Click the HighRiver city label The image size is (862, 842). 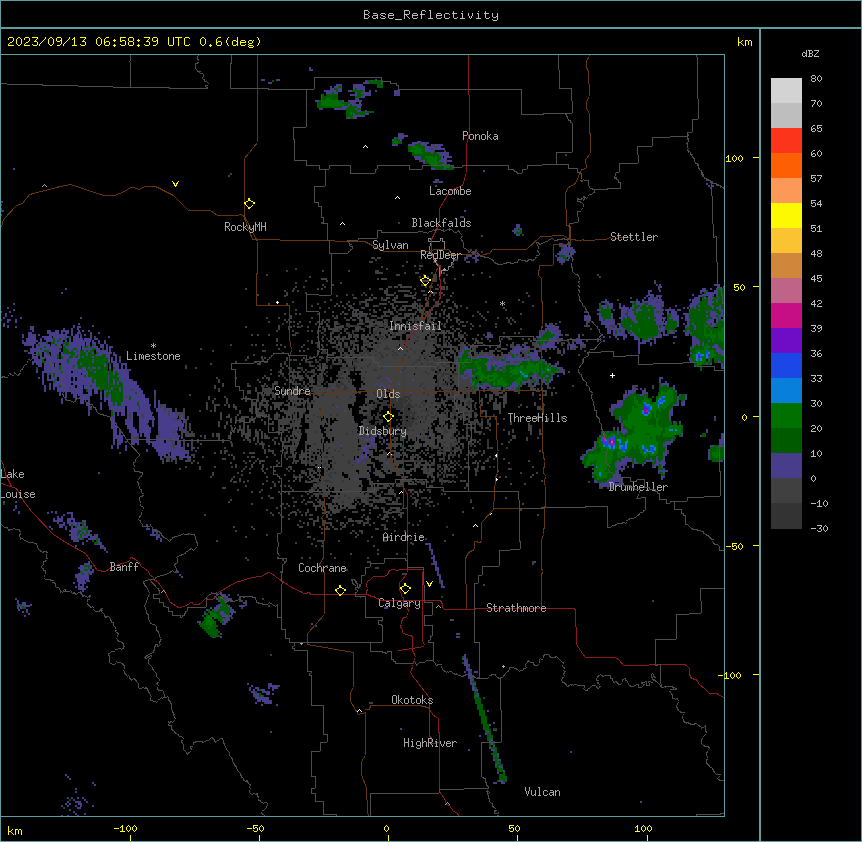[430, 743]
